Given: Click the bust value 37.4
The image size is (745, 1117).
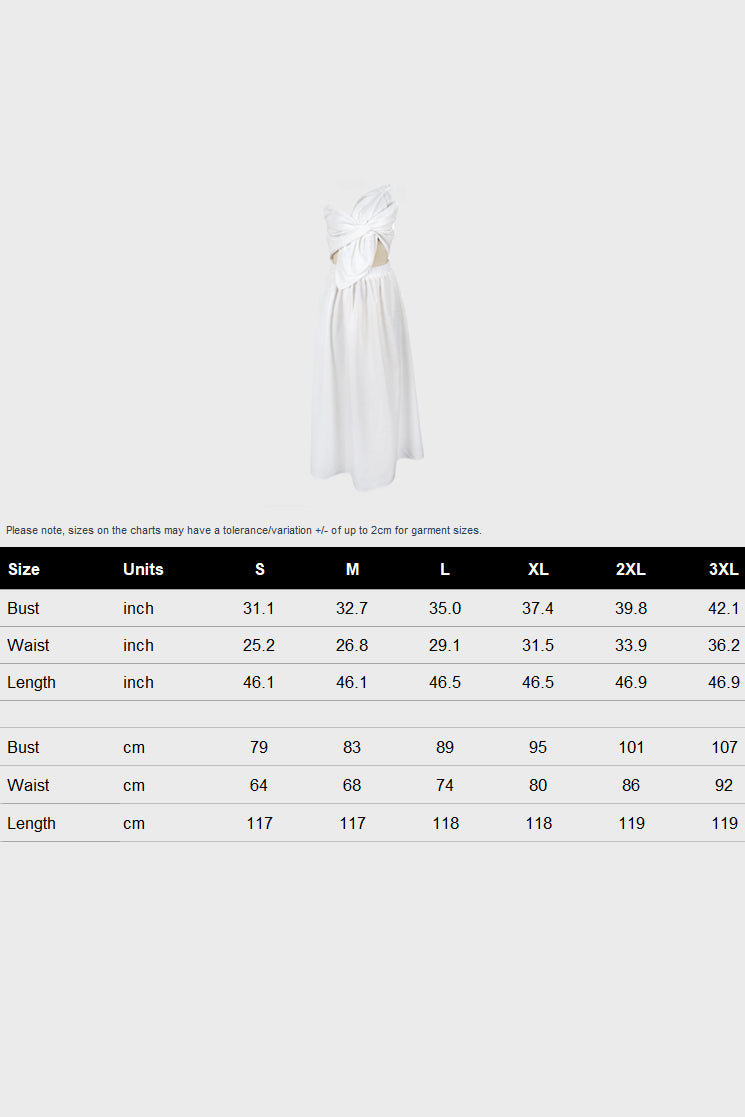Looking at the screenshot, I should [x=538, y=608].
